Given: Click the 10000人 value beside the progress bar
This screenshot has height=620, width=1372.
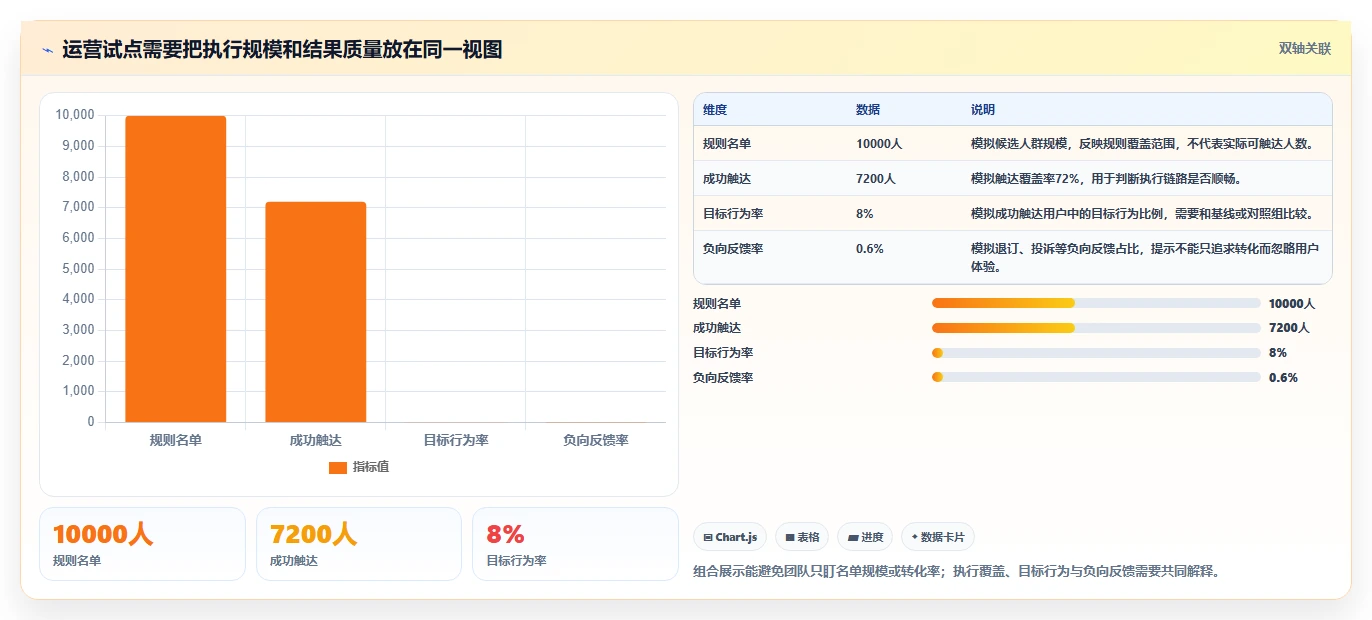Looking at the screenshot, I should [x=1292, y=303].
